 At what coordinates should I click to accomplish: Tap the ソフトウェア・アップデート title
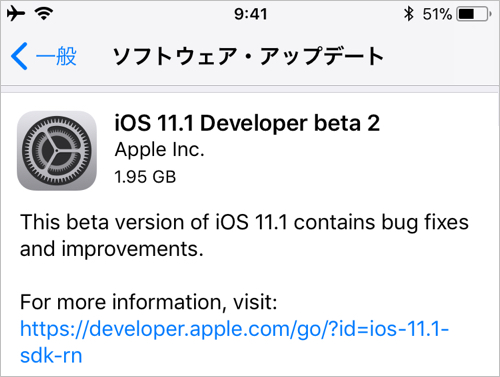248,56
